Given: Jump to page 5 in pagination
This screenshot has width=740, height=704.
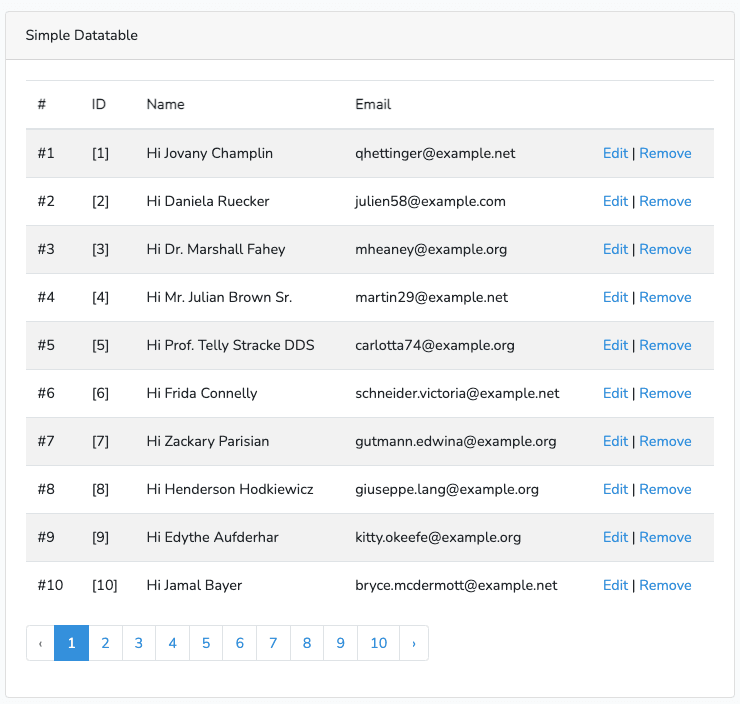Looking at the screenshot, I should pyautogui.click(x=206, y=643).
